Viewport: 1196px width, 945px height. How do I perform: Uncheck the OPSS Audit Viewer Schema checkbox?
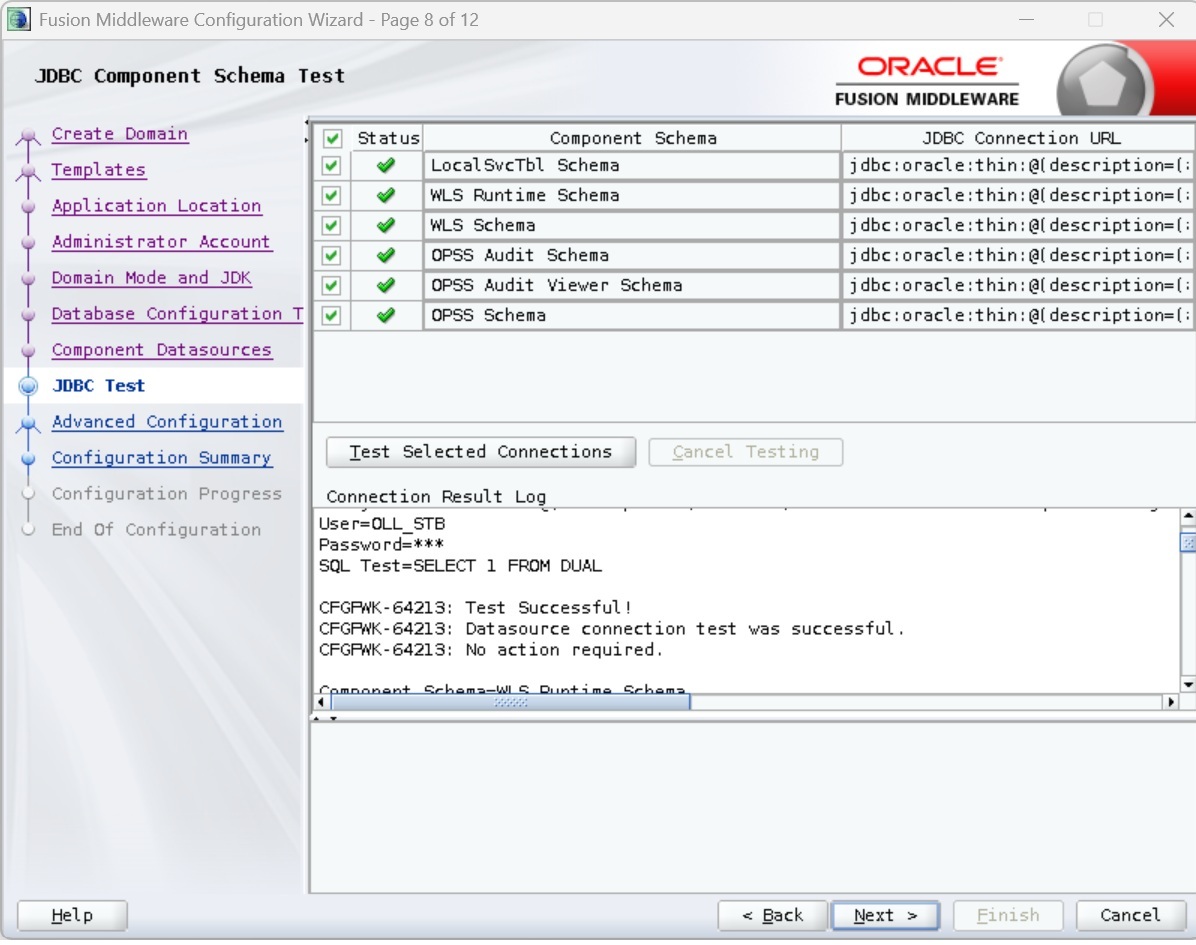point(332,286)
